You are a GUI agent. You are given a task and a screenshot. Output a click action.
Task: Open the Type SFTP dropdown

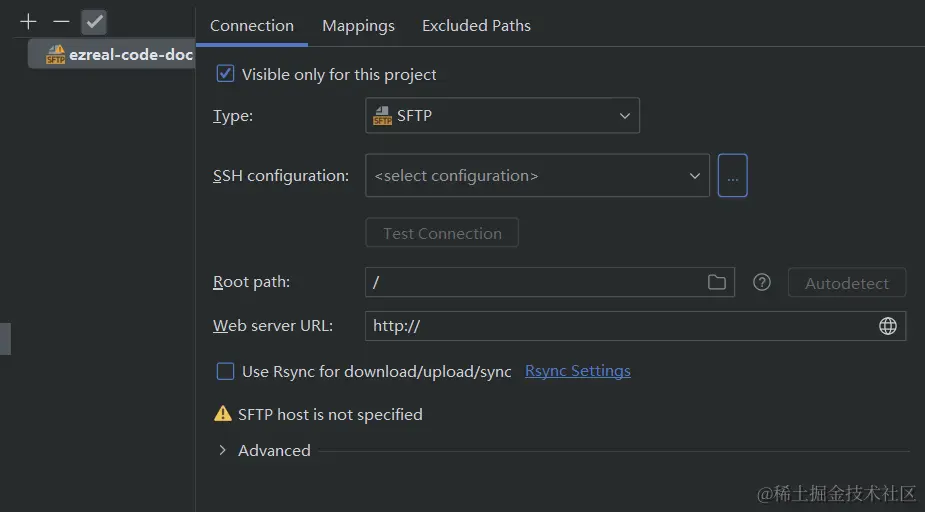[x=502, y=116]
